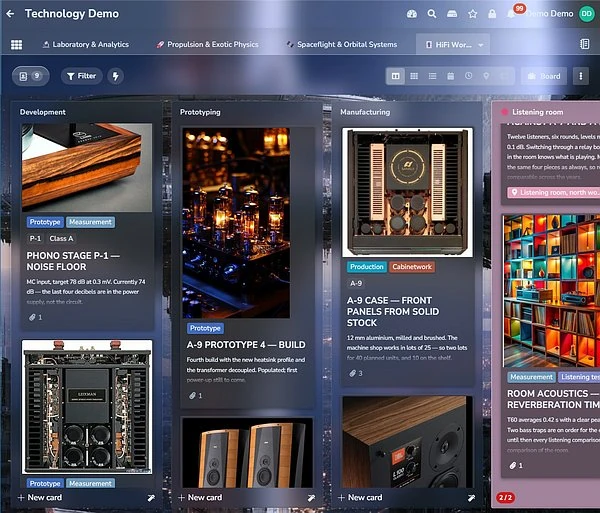The width and height of the screenshot is (600, 513).
Task: Switch to map pin view
Action: click(x=486, y=76)
